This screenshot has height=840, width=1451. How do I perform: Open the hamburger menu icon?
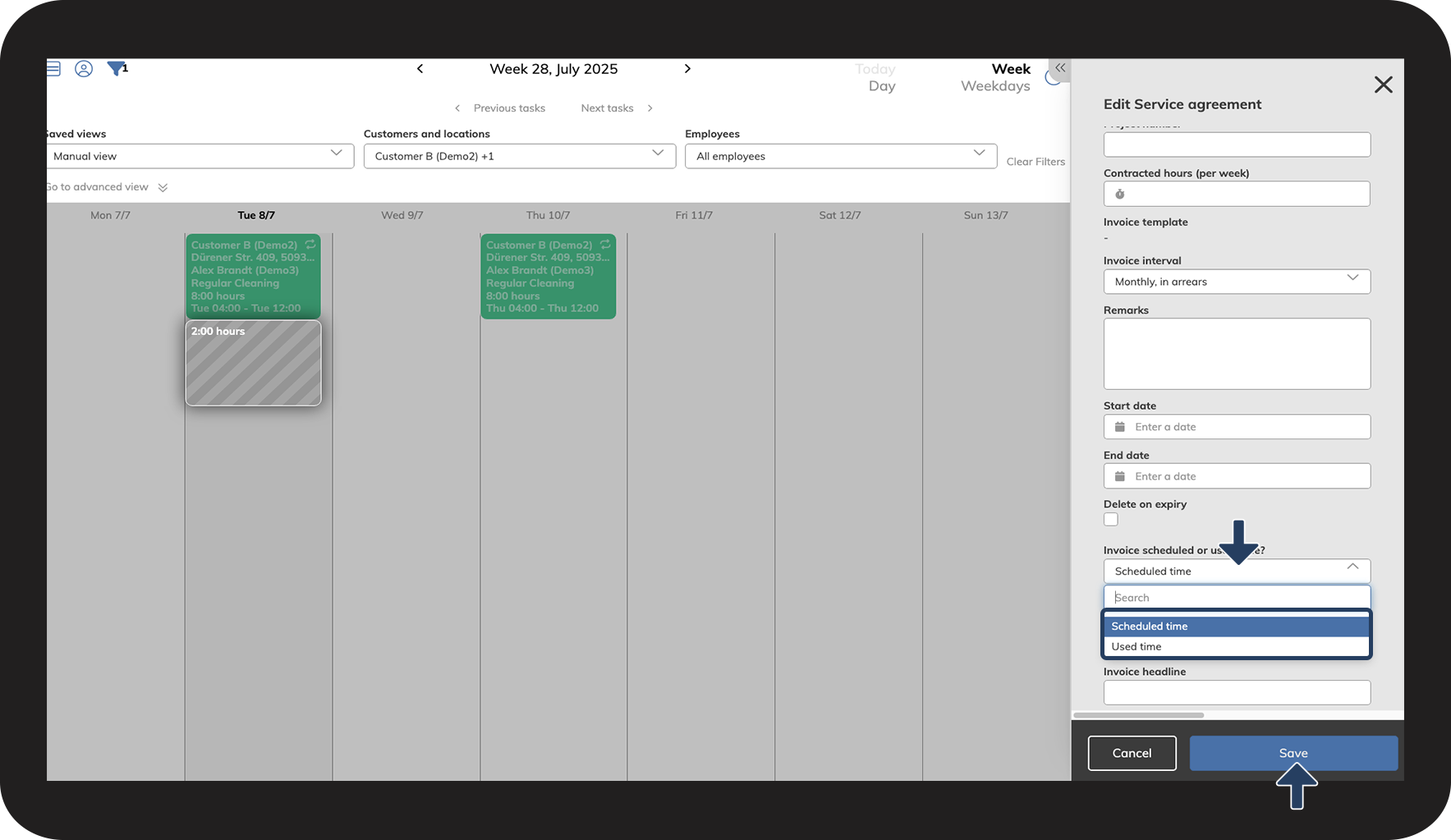53,69
